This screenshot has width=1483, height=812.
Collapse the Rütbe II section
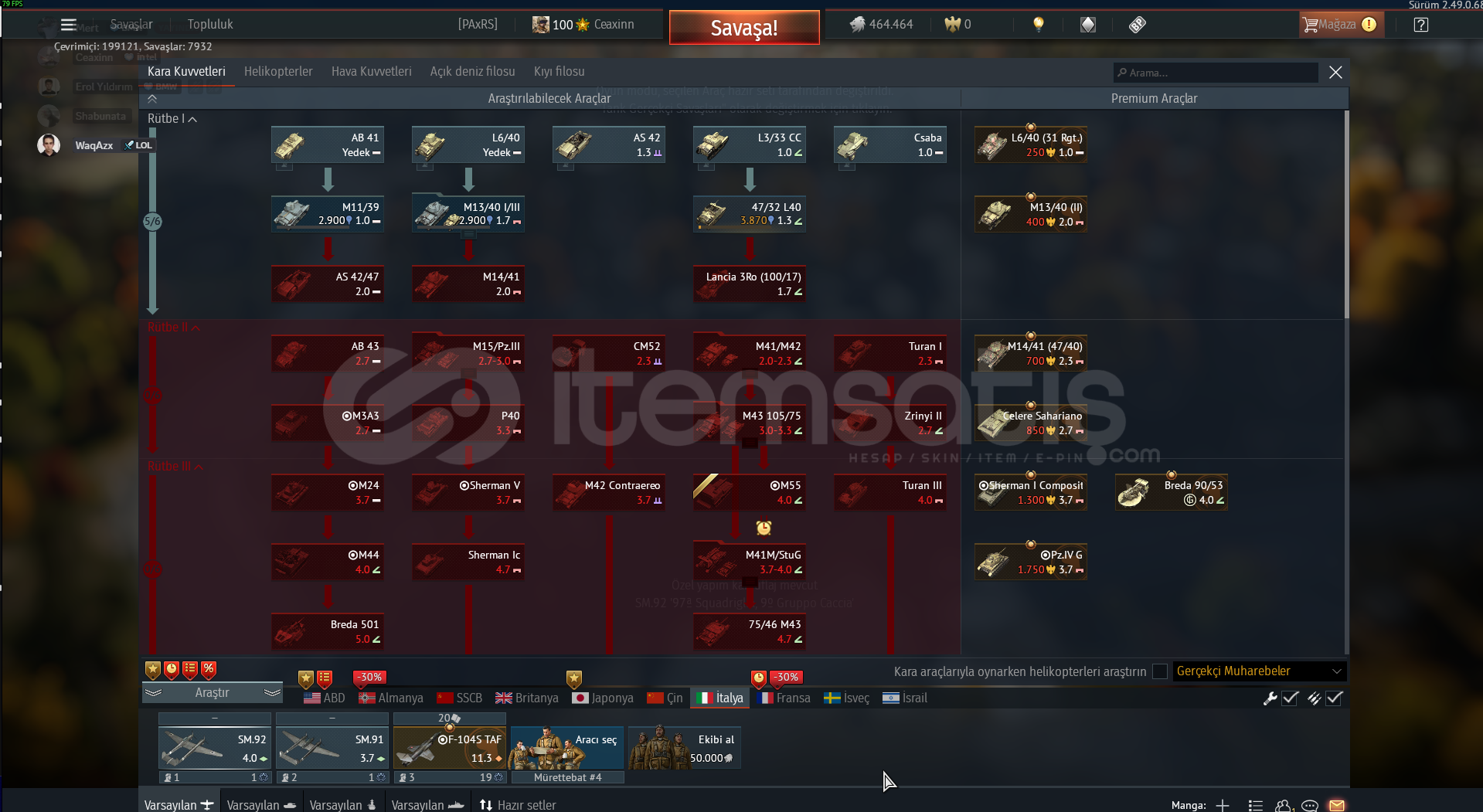[x=173, y=328]
